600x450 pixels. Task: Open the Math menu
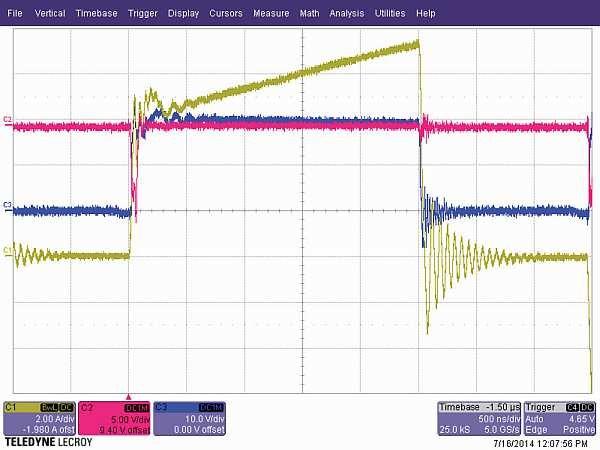(x=309, y=14)
